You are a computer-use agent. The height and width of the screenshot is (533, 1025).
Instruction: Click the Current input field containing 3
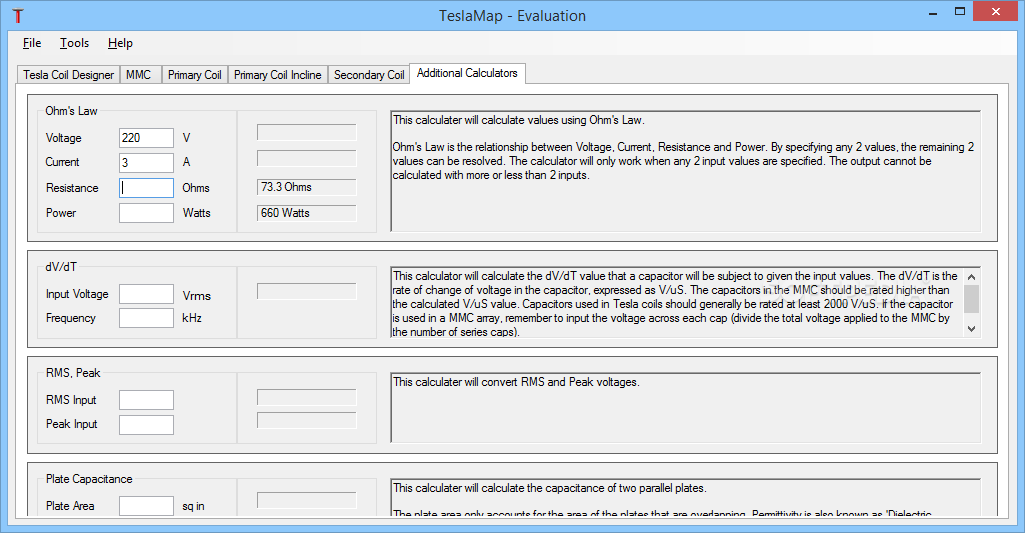pos(146,162)
